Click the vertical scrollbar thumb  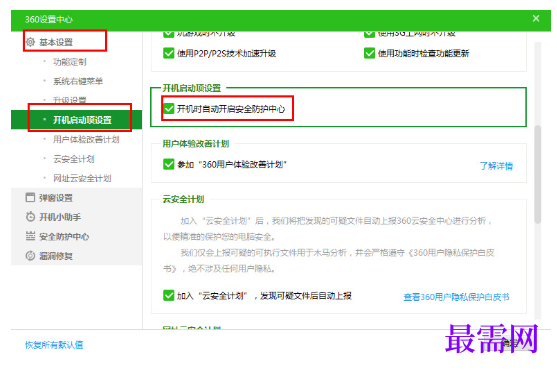click(538, 174)
